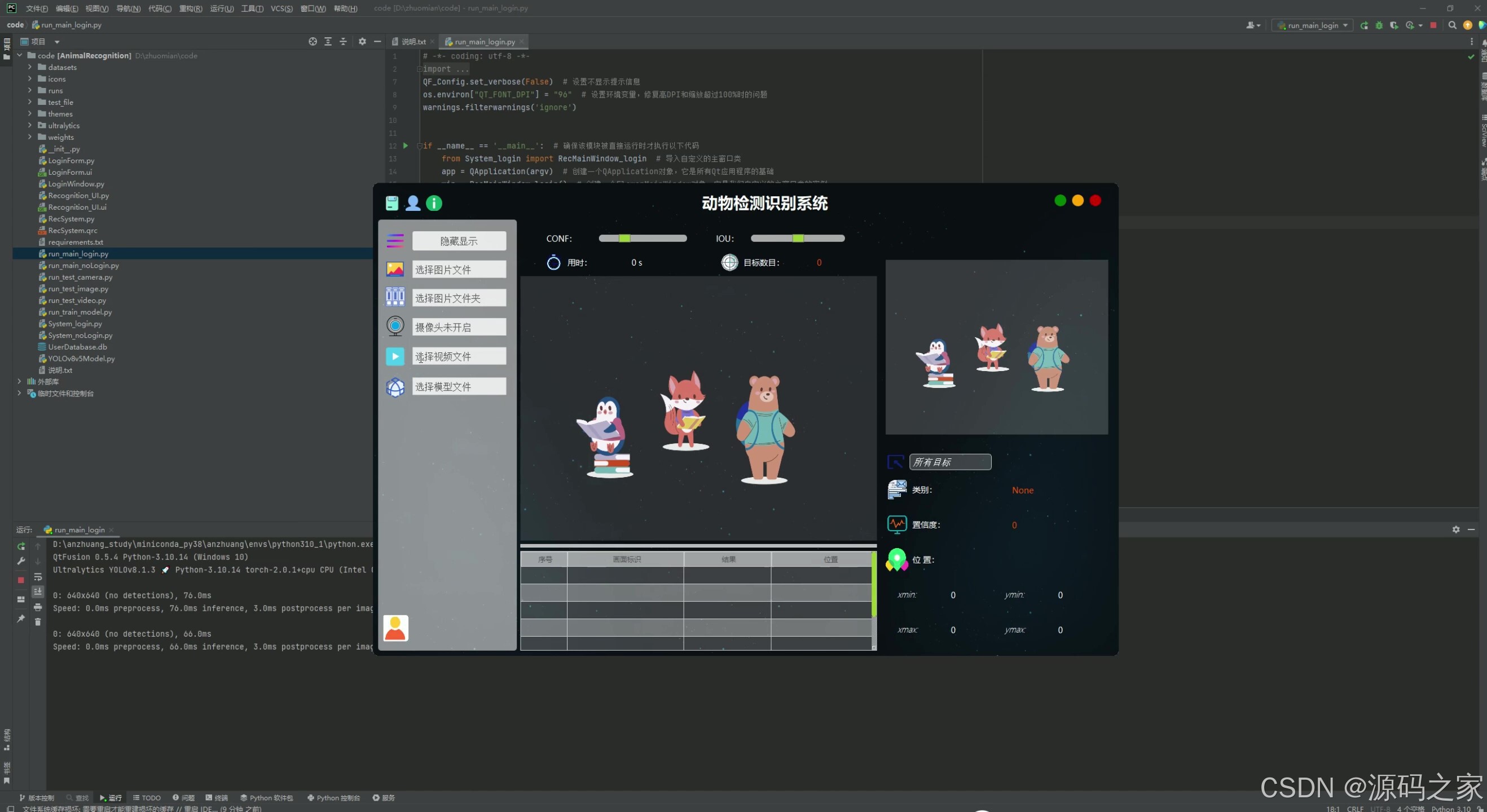This screenshot has height=812, width=1487.
Task: Open the 版本控制 tool window
Action: click(x=36, y=797)
